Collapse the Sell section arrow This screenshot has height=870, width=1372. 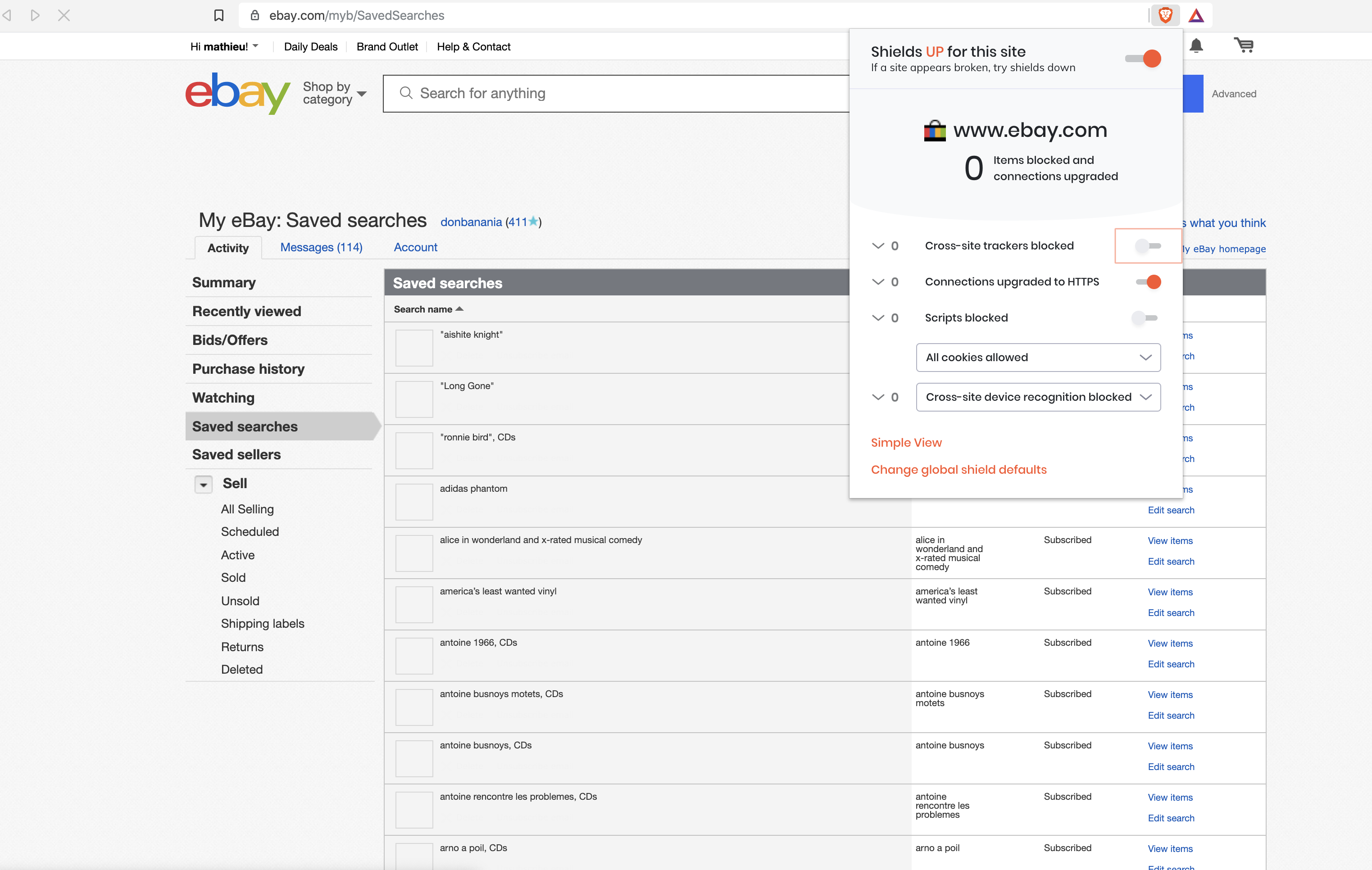(x=204, y=484)
